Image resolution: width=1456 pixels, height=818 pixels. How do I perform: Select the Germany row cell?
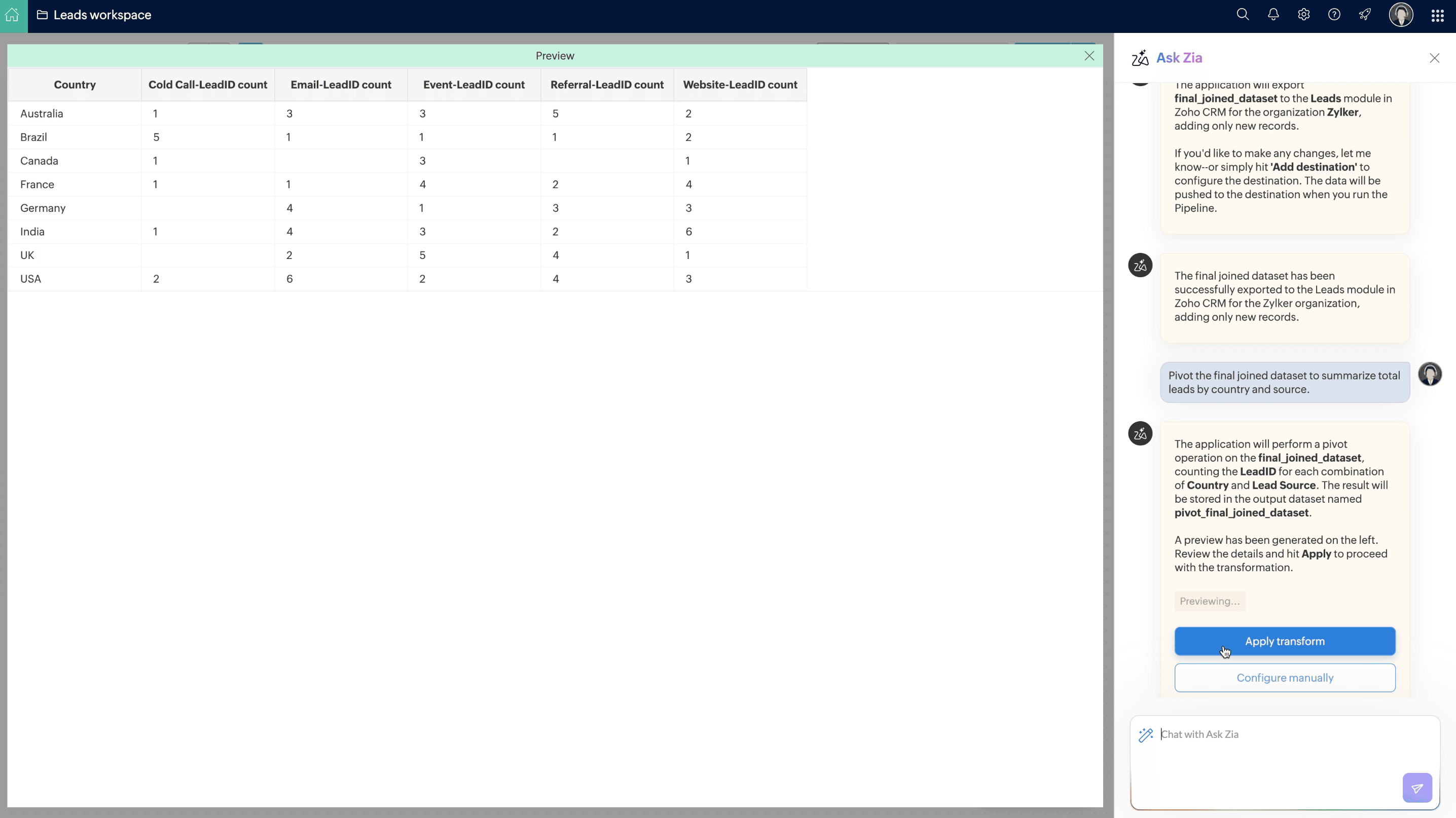pos(43,208)
